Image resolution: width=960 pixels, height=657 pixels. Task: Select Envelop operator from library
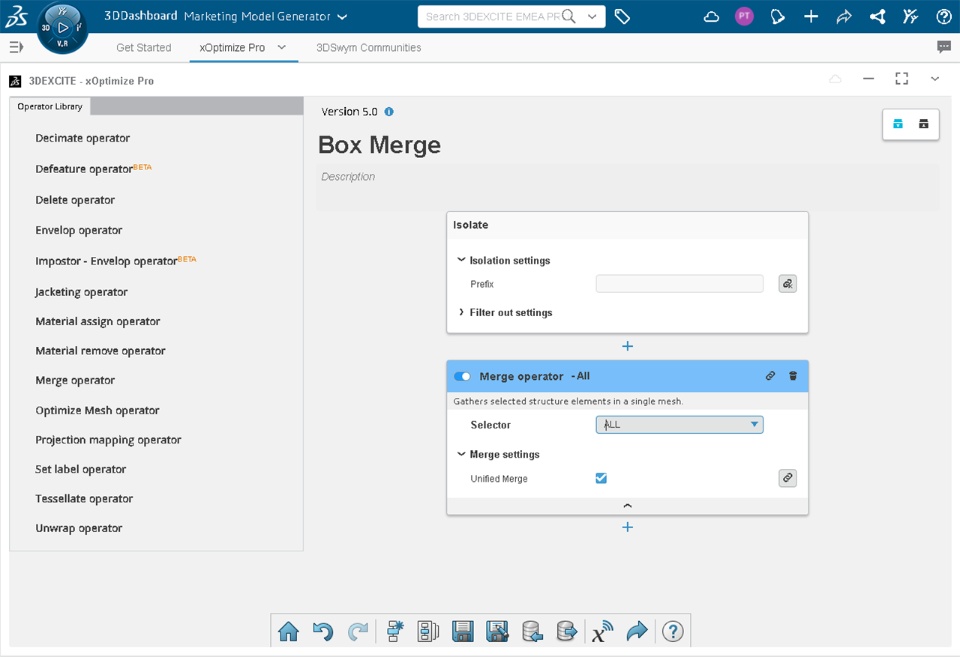tap(78, 230)
